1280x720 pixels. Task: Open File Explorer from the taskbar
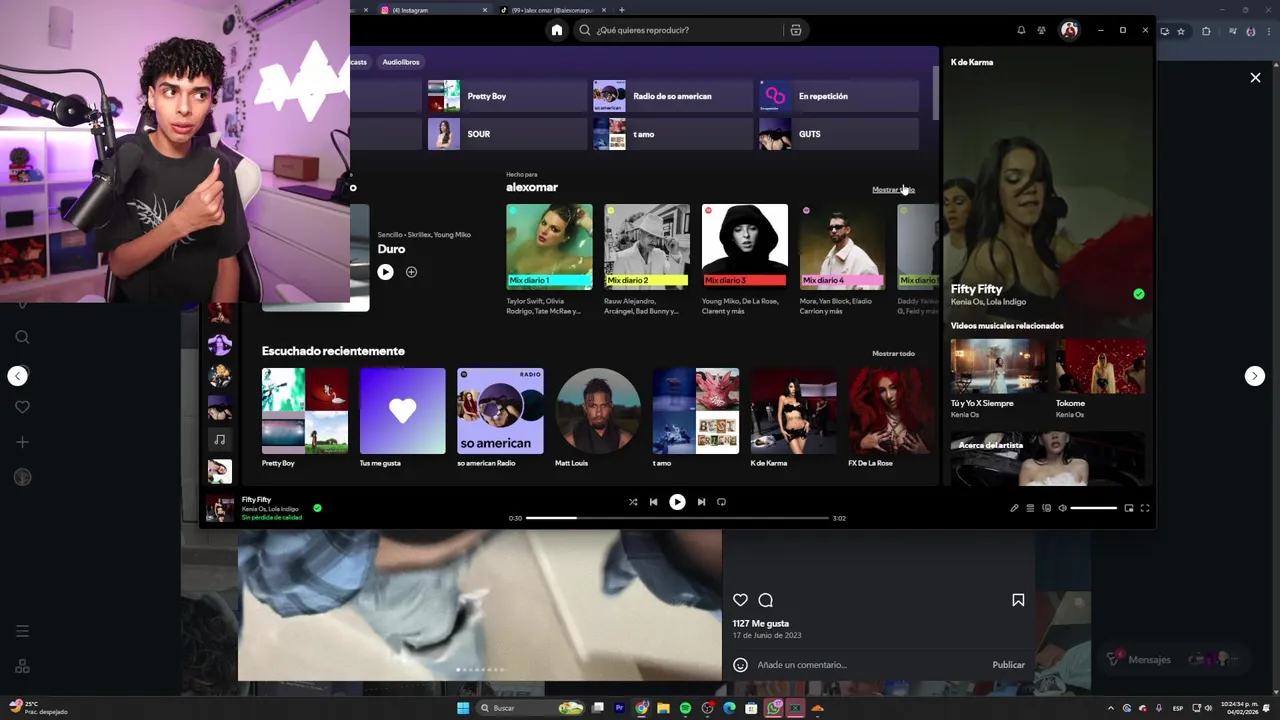pyautogui.click(x=663, y=708)
